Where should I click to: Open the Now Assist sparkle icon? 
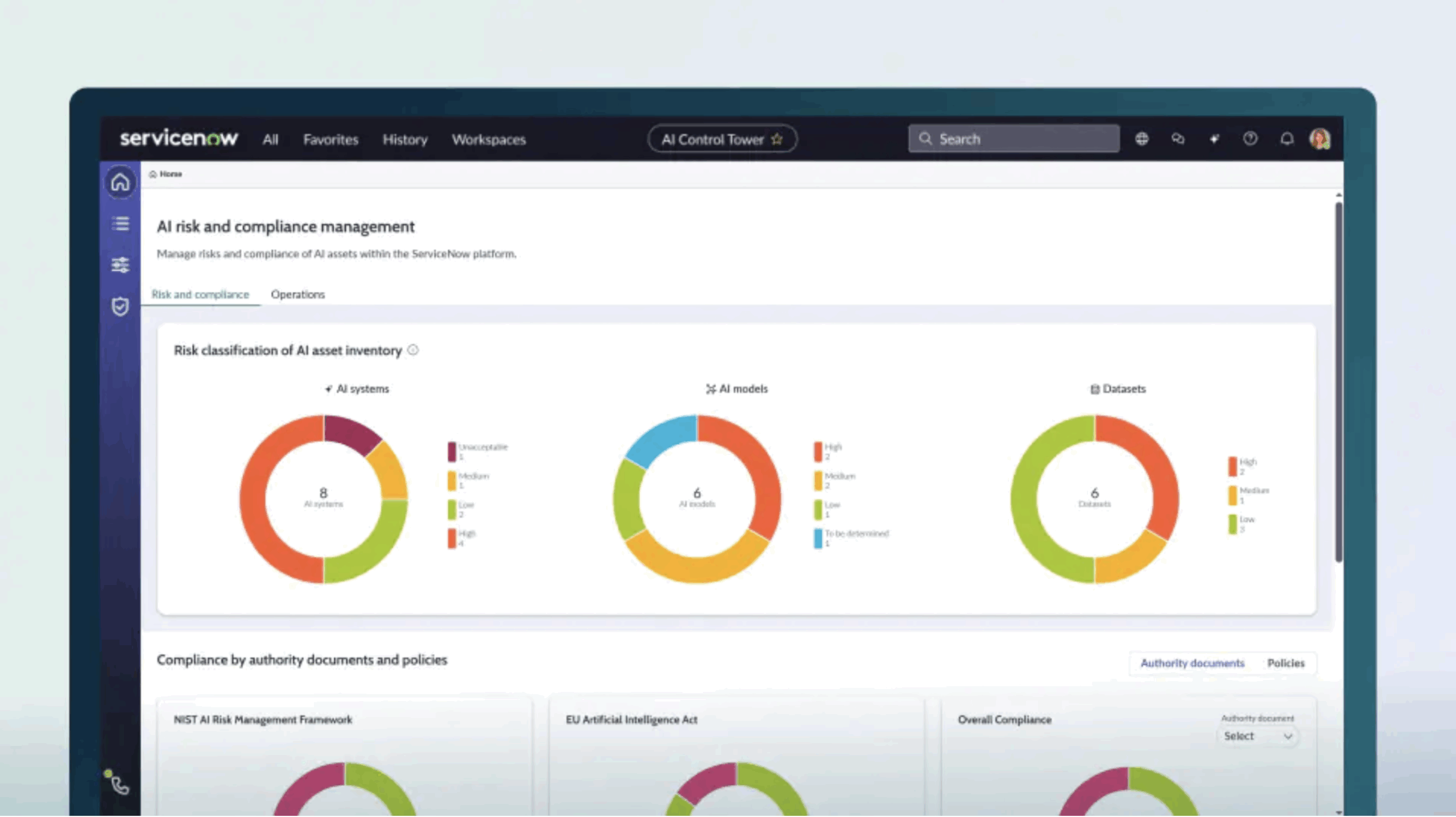coord(1214,139)
